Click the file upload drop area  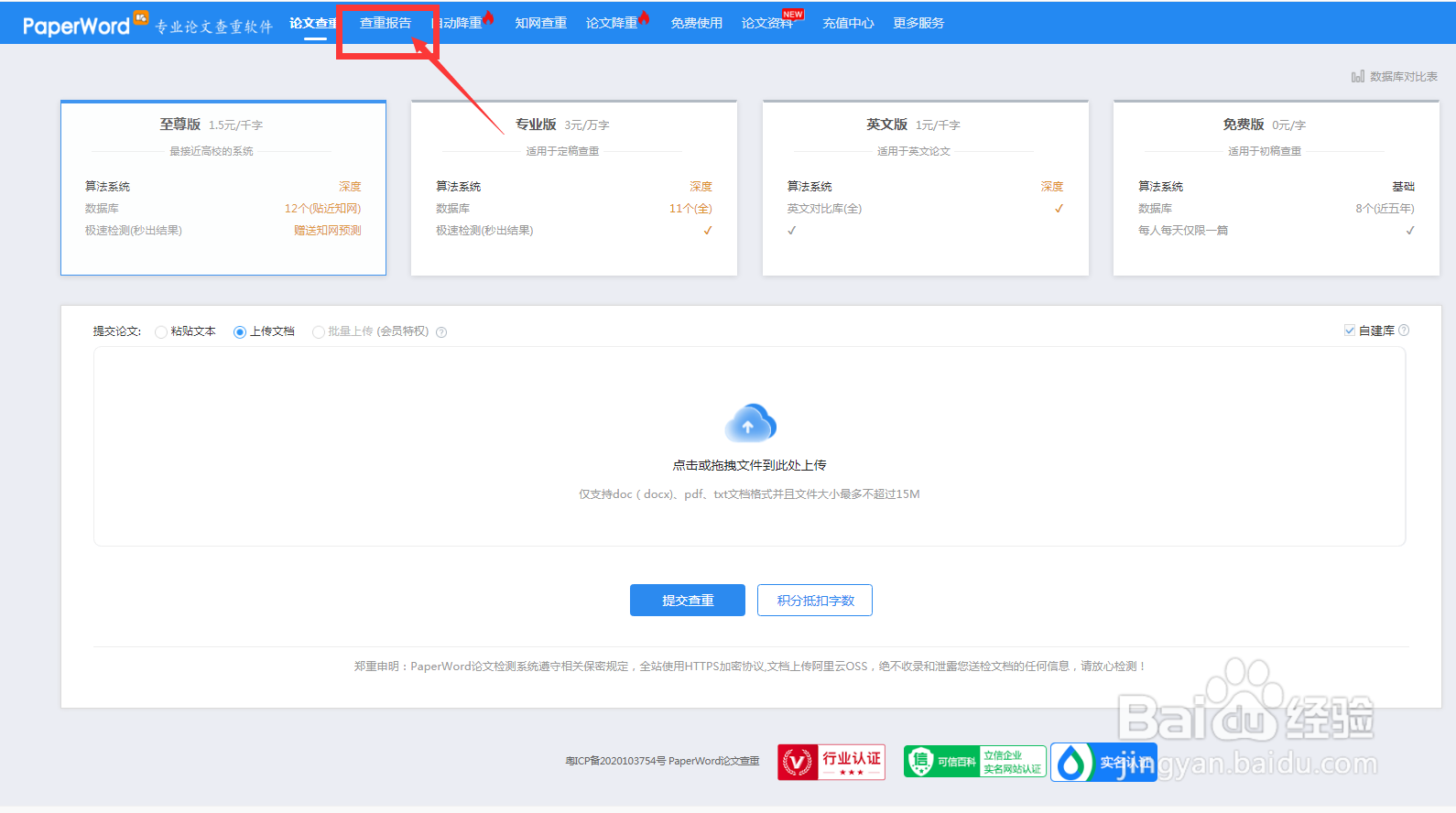click(749, 447)
